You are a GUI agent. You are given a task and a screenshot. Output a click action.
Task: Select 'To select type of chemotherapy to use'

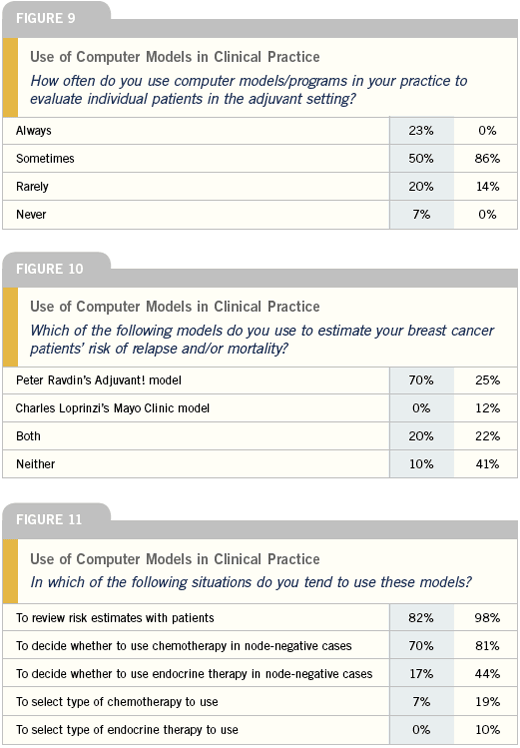coord(117,702)
